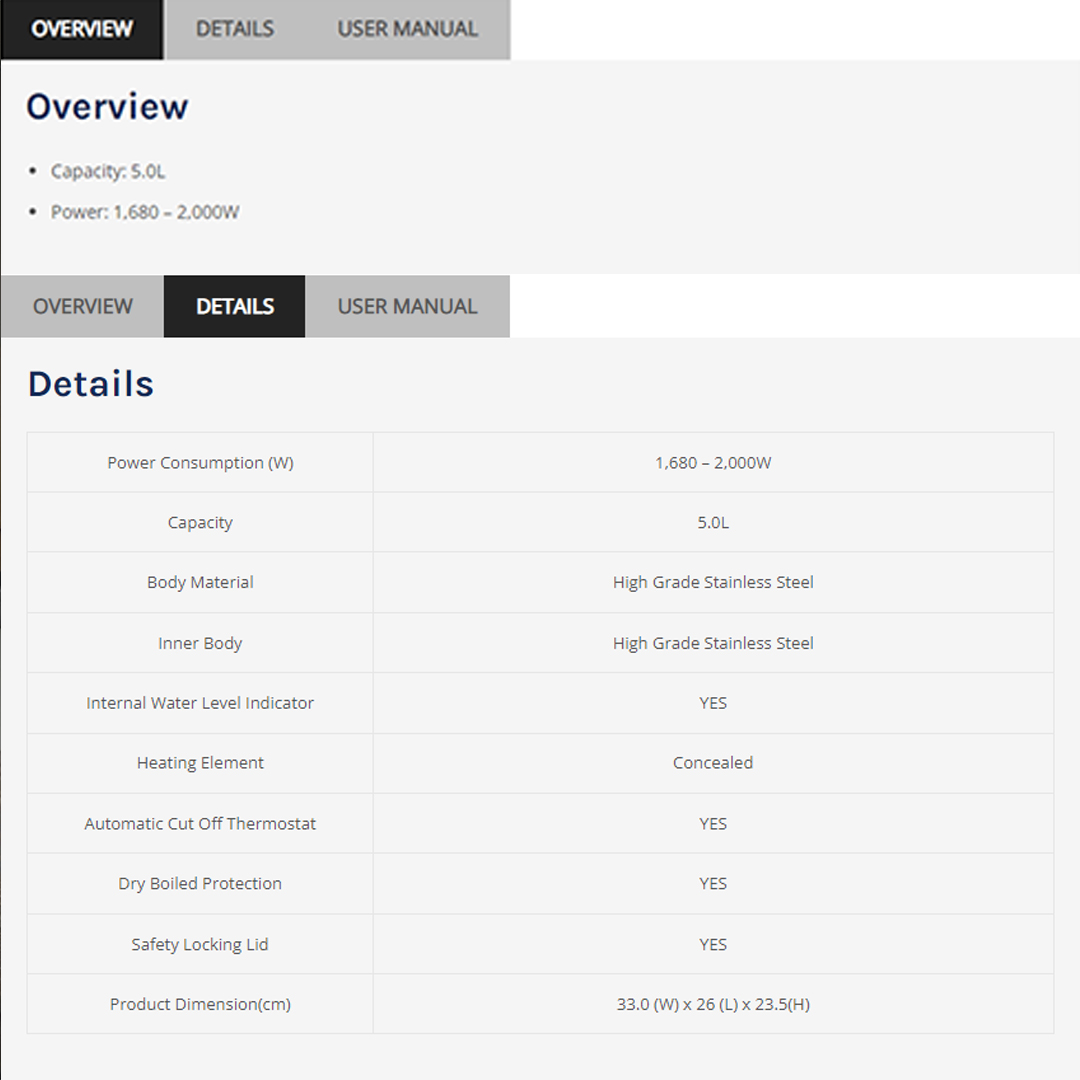Click the 'Concealed' heating element value
The image size is (1080, 1080).
point(713,763)
